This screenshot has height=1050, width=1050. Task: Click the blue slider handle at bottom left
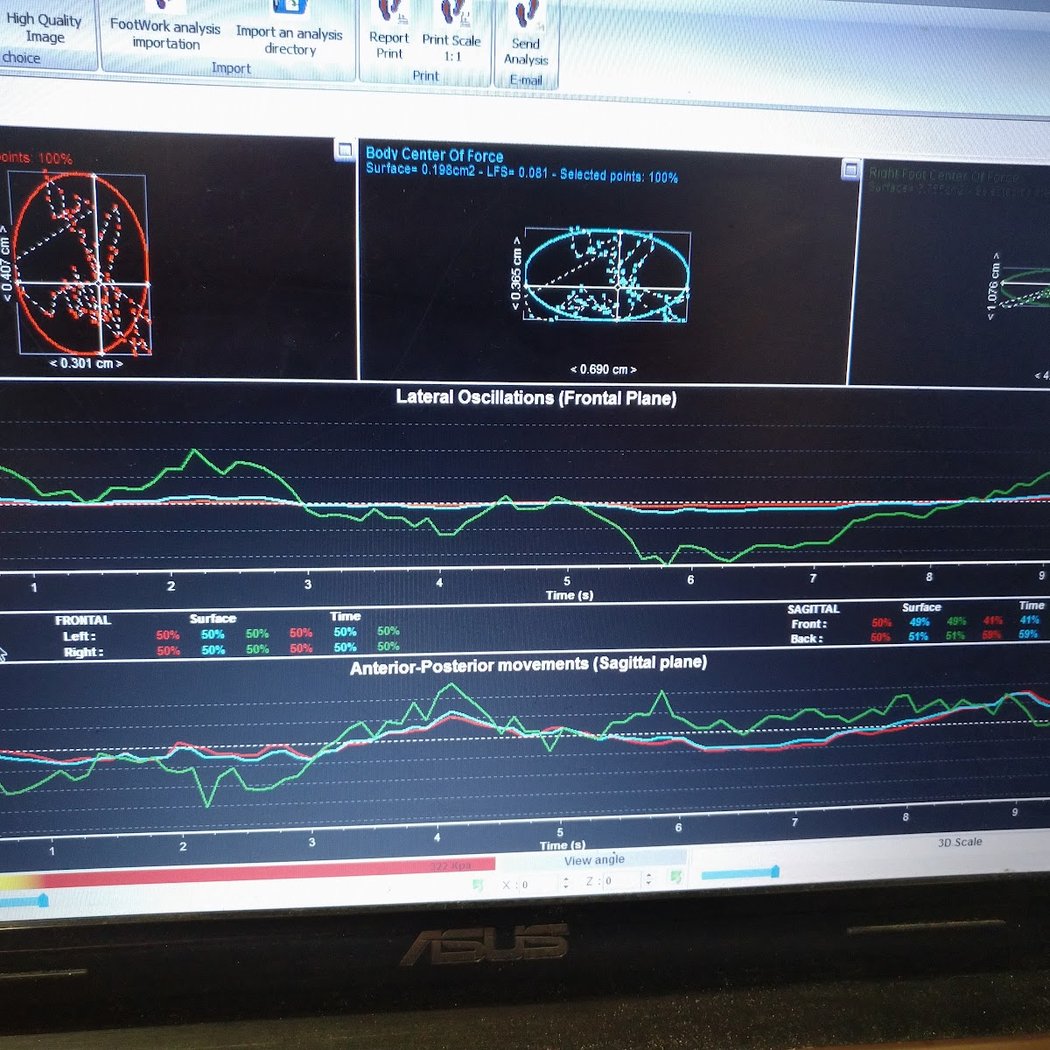pyautogui.click(x=44, y=901)
